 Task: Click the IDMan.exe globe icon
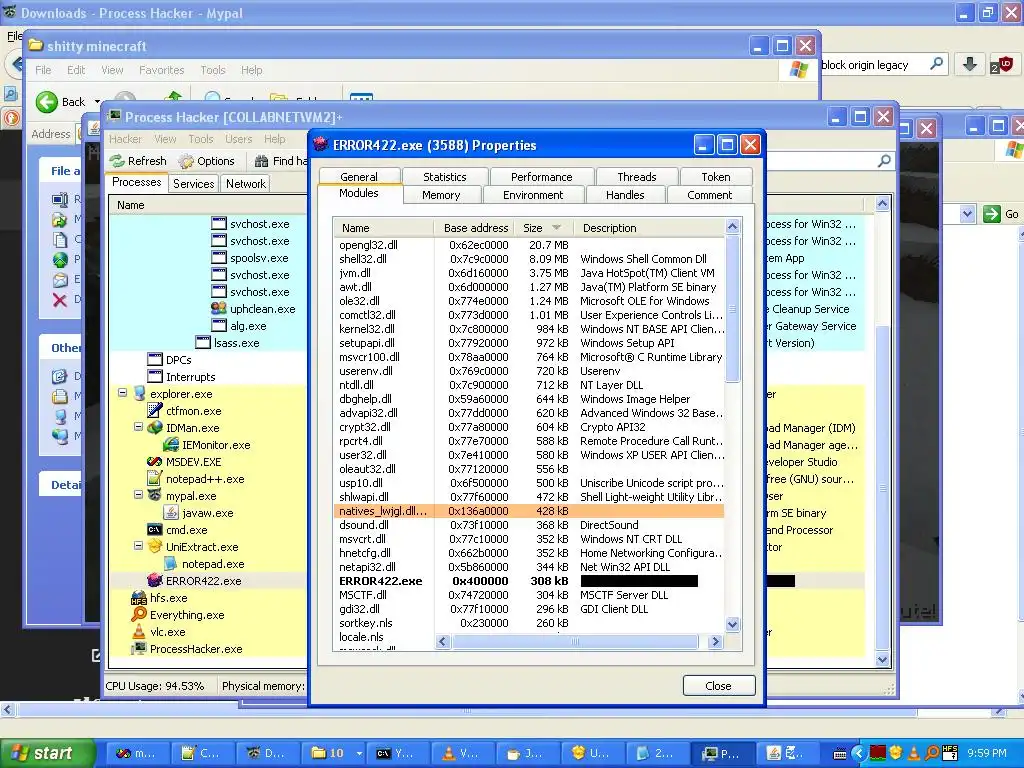coord(155,428)
